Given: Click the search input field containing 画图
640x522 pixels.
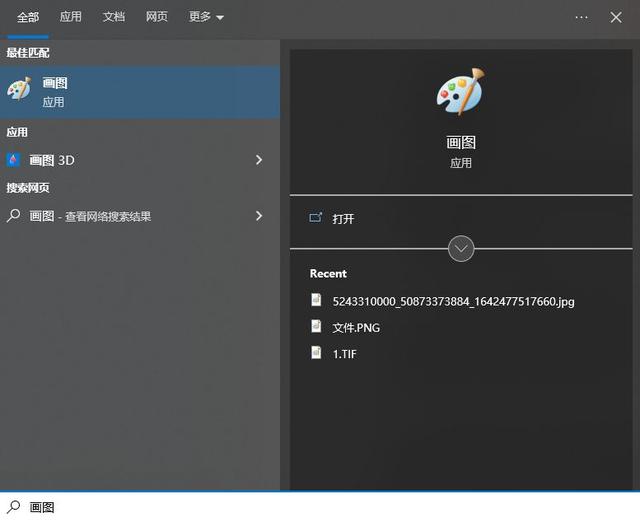Looking at the screenshot, I should 320,507.
